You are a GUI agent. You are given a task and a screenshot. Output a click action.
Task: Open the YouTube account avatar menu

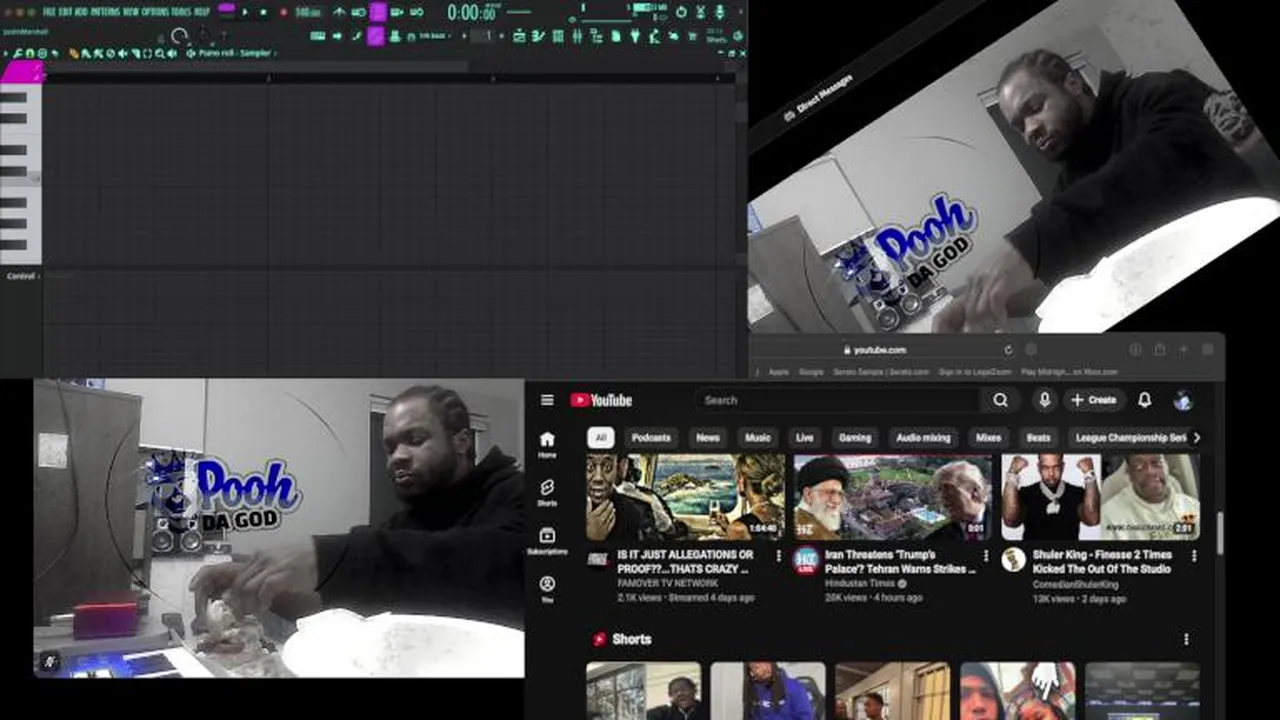click(x=1183, y=400)
